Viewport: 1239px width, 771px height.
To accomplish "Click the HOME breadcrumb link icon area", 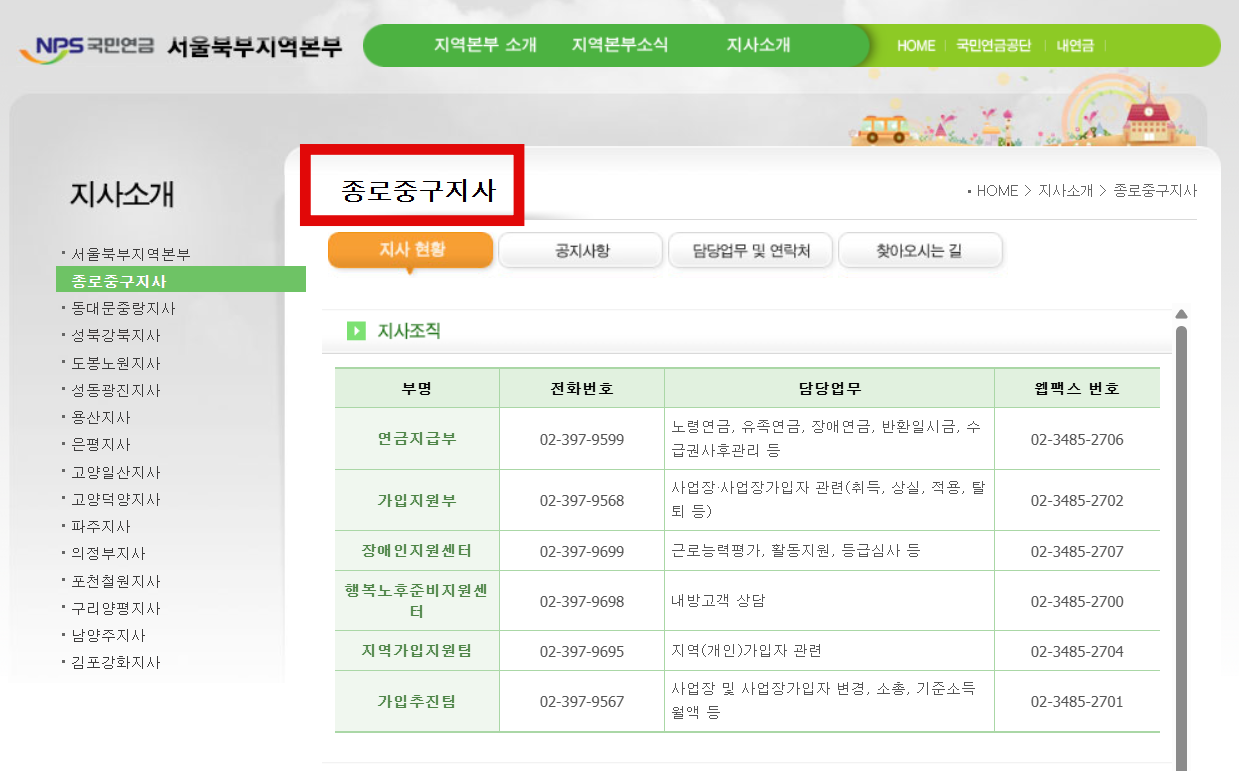I will tap(997, 191).
